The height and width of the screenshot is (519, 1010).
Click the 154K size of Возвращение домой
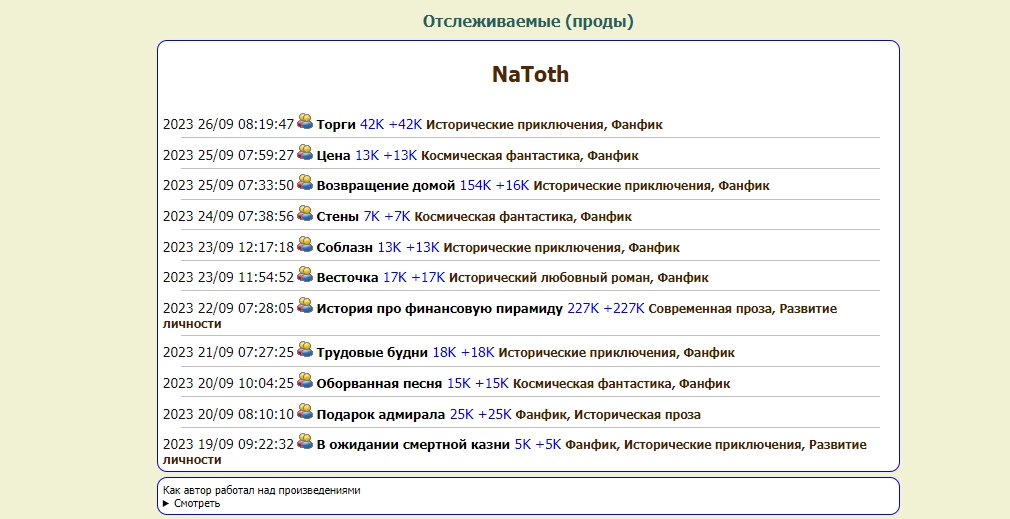pyautogui.click(x=475, y=185)
